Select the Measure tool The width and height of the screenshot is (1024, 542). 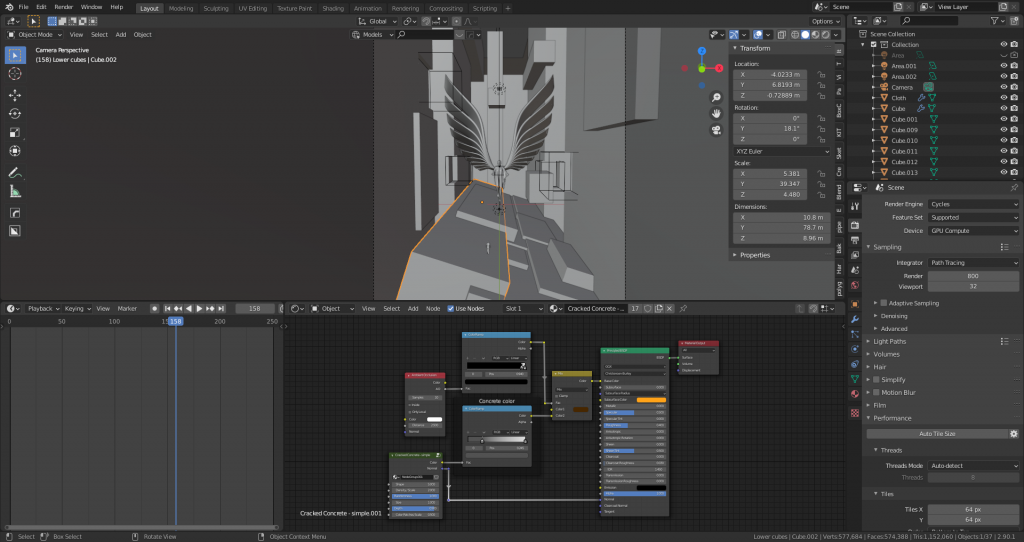coord(15,192)
